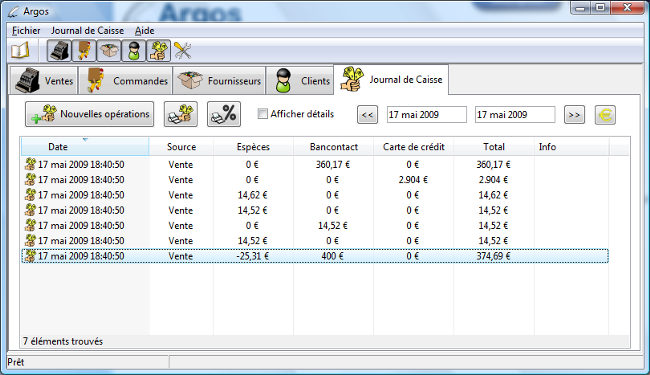Select the 400 € Bancontact cell
650x375 pixels.
coord(332,256)
